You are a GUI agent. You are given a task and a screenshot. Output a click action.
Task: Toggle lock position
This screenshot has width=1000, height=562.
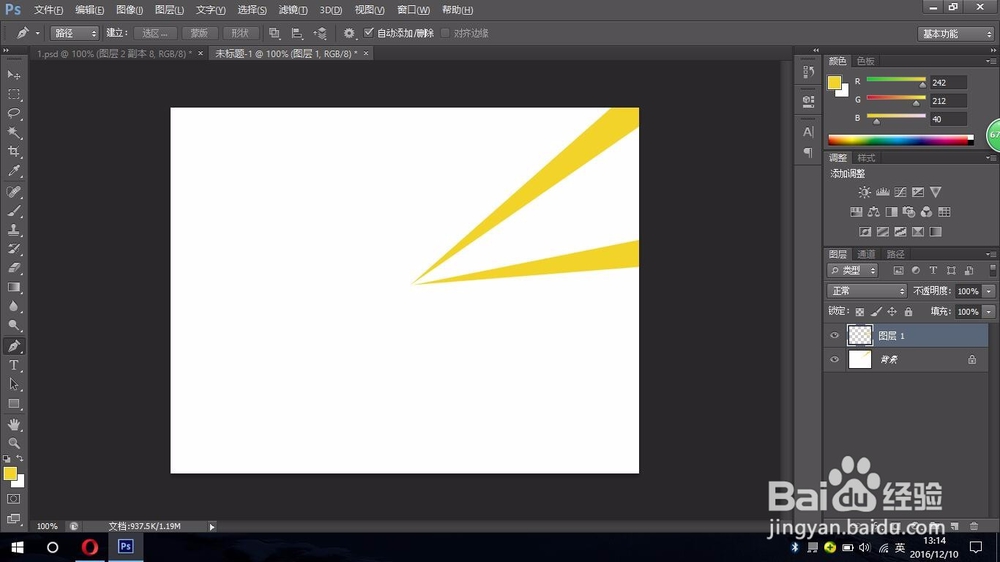(892, 312)
